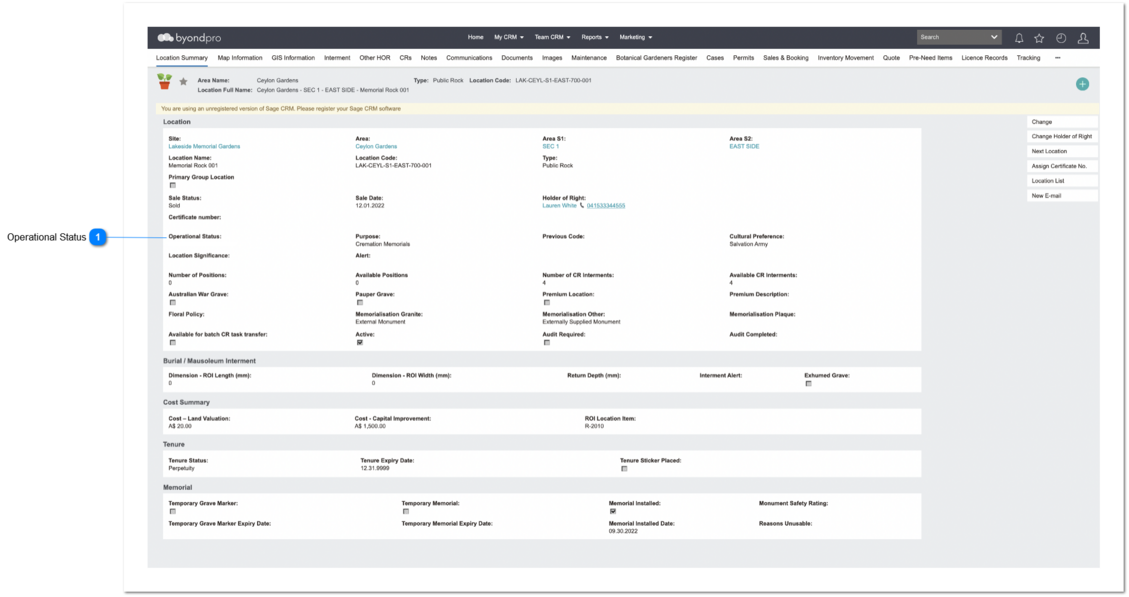Viewport: 1129px width, 597px height.
Task: Click the Location List button
Action: [1062, 181]
